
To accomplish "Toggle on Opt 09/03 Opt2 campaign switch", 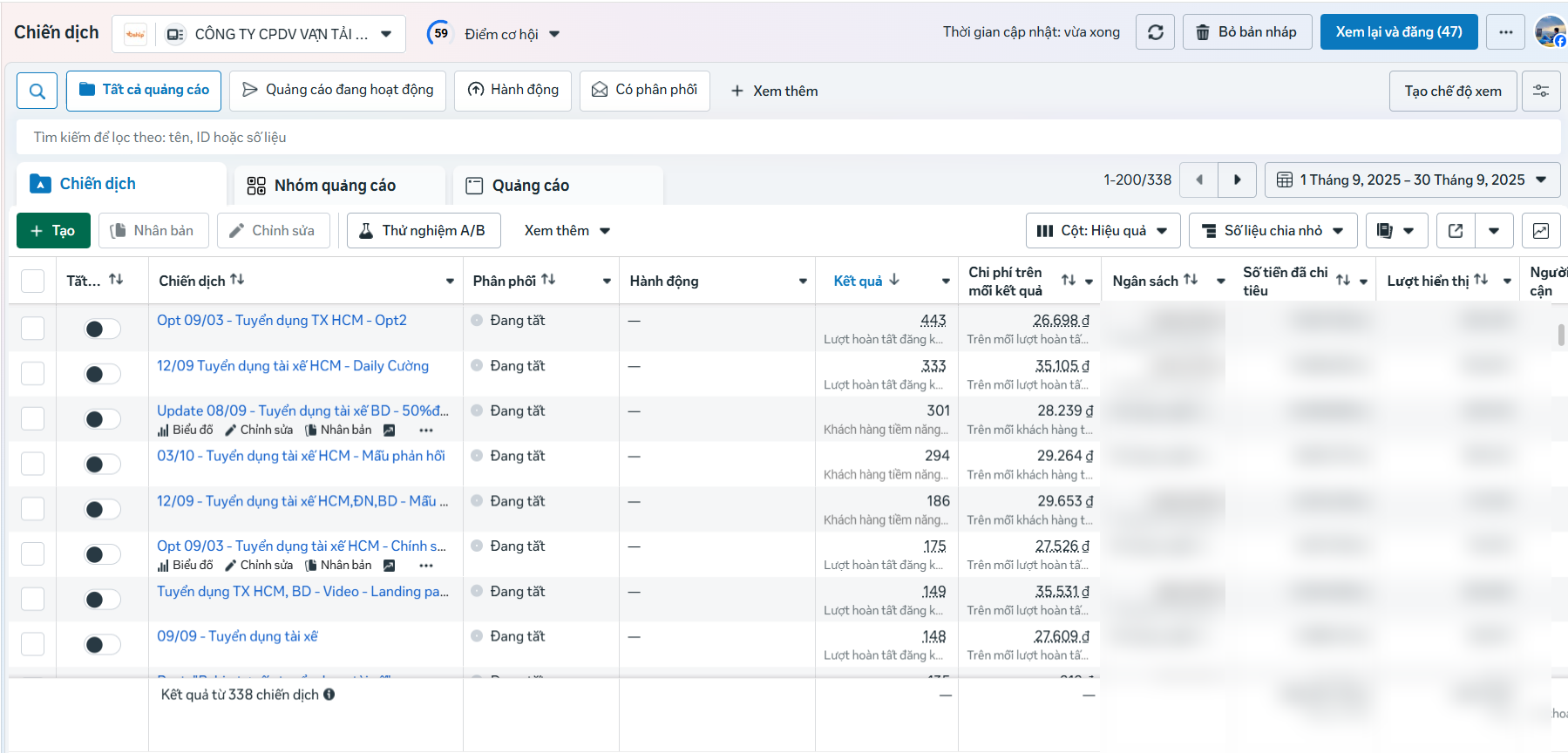I will pos(102,329).
